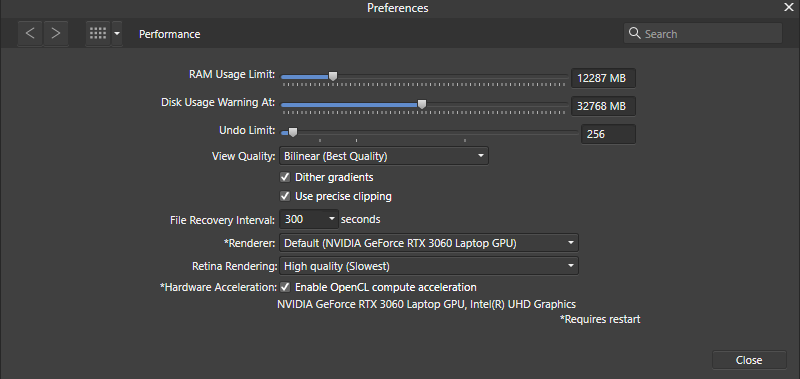Toggle Use precise clipping checkbox
Viewport: 800px width, 379px height.
pos(285,196)
